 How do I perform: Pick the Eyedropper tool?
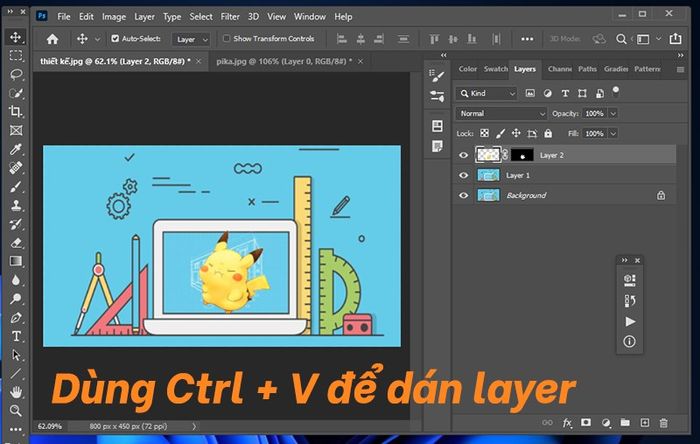(x=16, y=149)
